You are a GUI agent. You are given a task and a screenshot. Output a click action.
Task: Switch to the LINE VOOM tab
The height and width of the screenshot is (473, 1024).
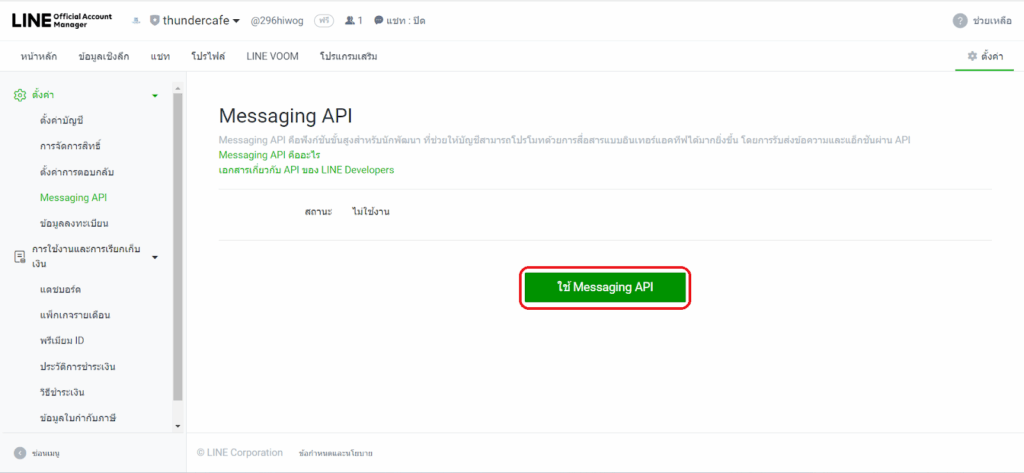[x=270, y=57]
